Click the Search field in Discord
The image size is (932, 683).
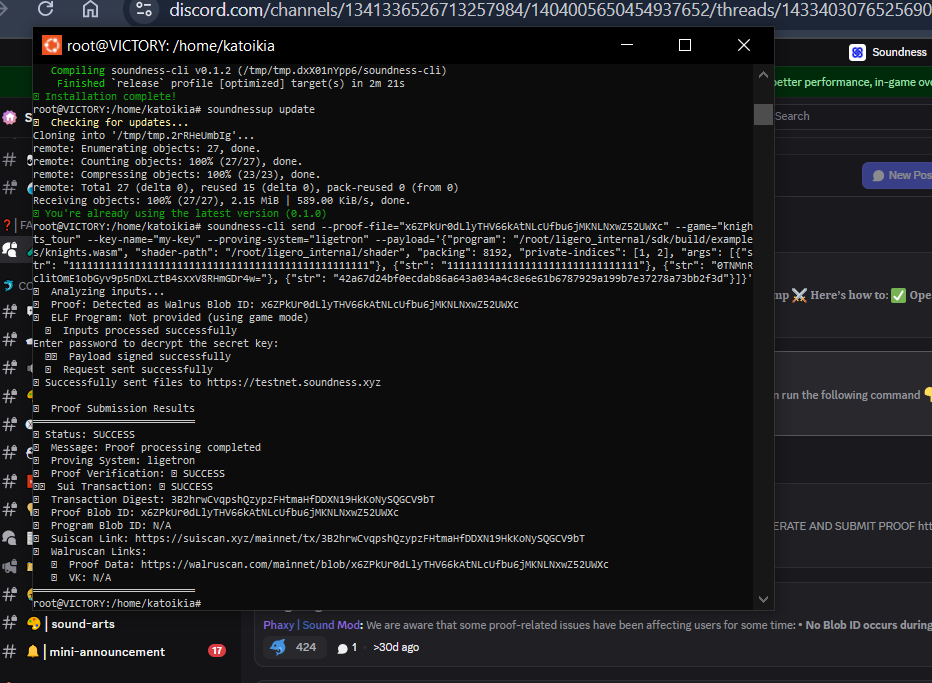pos(853,116)
